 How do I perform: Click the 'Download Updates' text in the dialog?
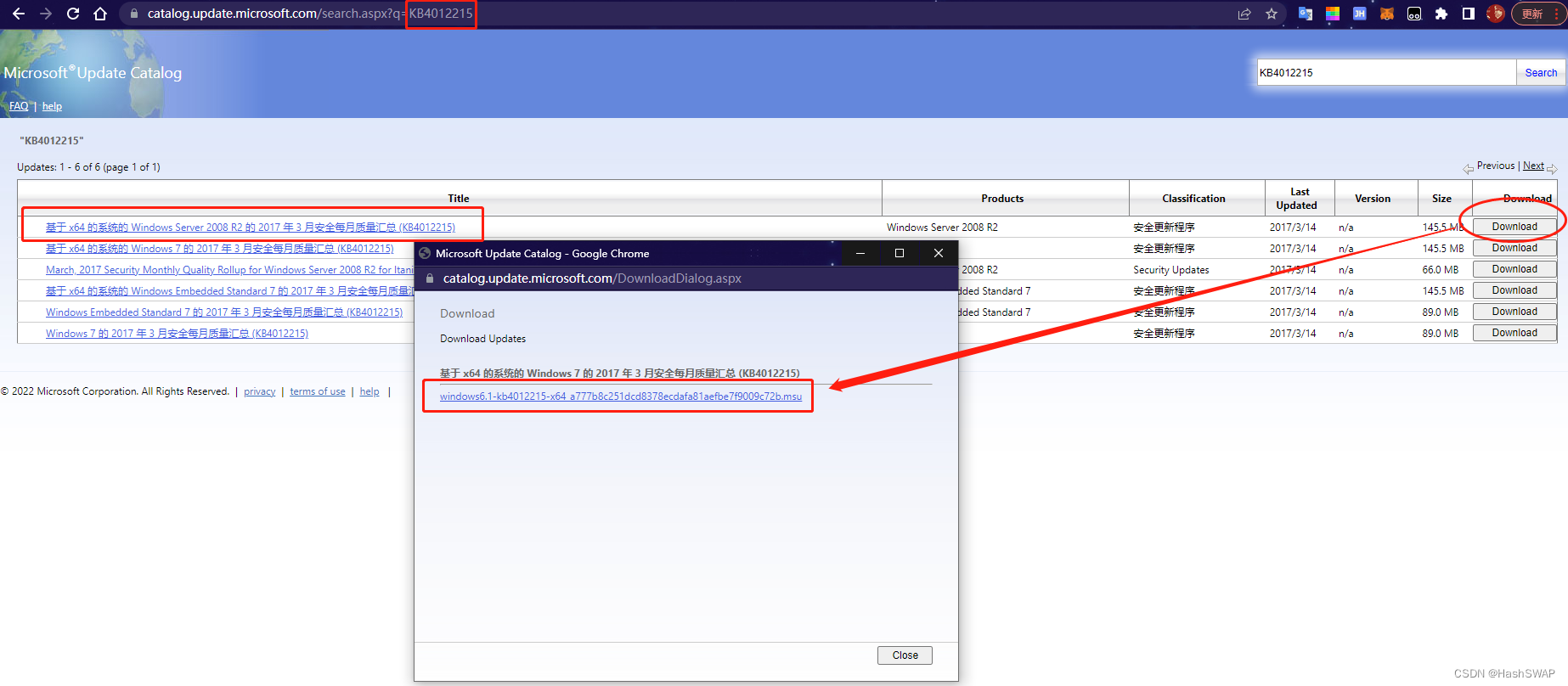[x=482, y=339]
